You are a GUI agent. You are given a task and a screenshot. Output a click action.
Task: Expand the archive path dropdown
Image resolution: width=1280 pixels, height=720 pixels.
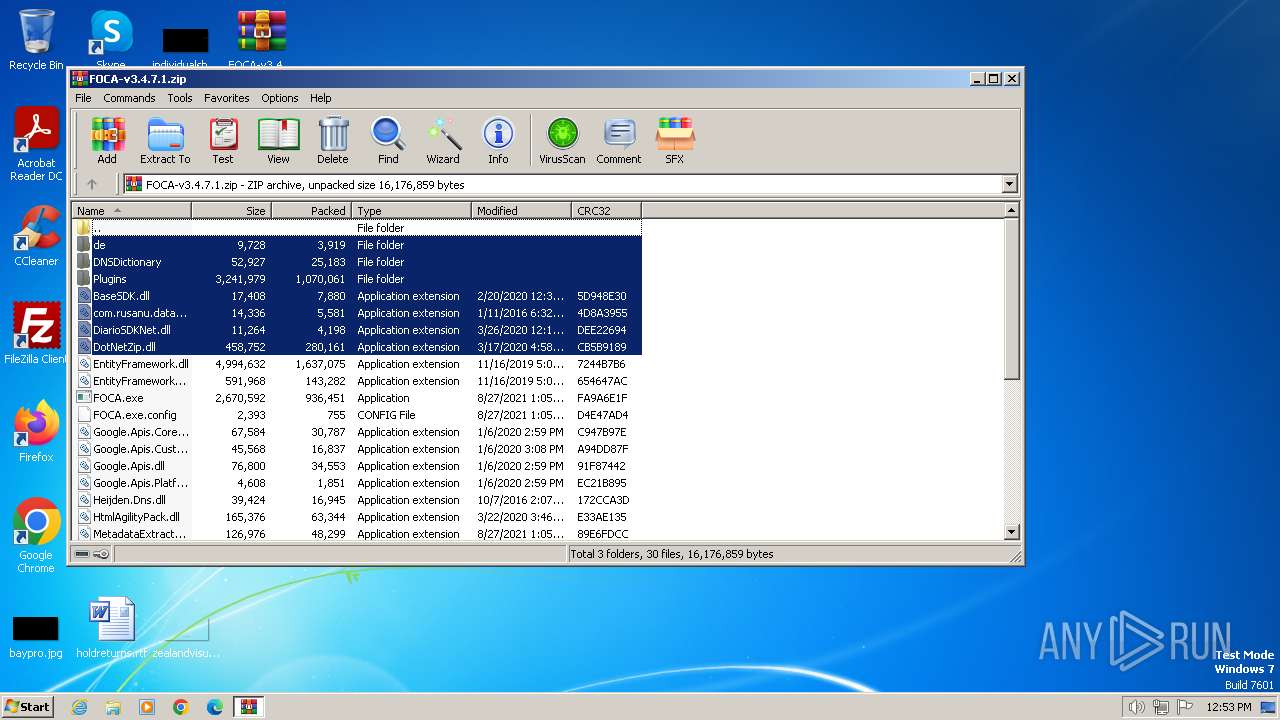pyautogui.click(x=1009, y=184)
